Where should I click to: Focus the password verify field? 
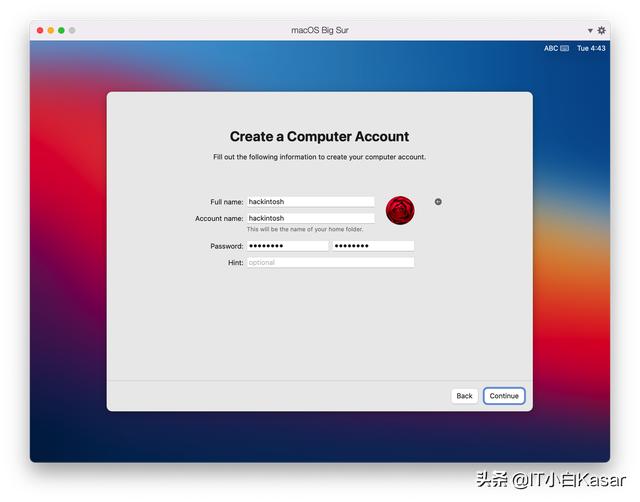[x=373, y=246]
